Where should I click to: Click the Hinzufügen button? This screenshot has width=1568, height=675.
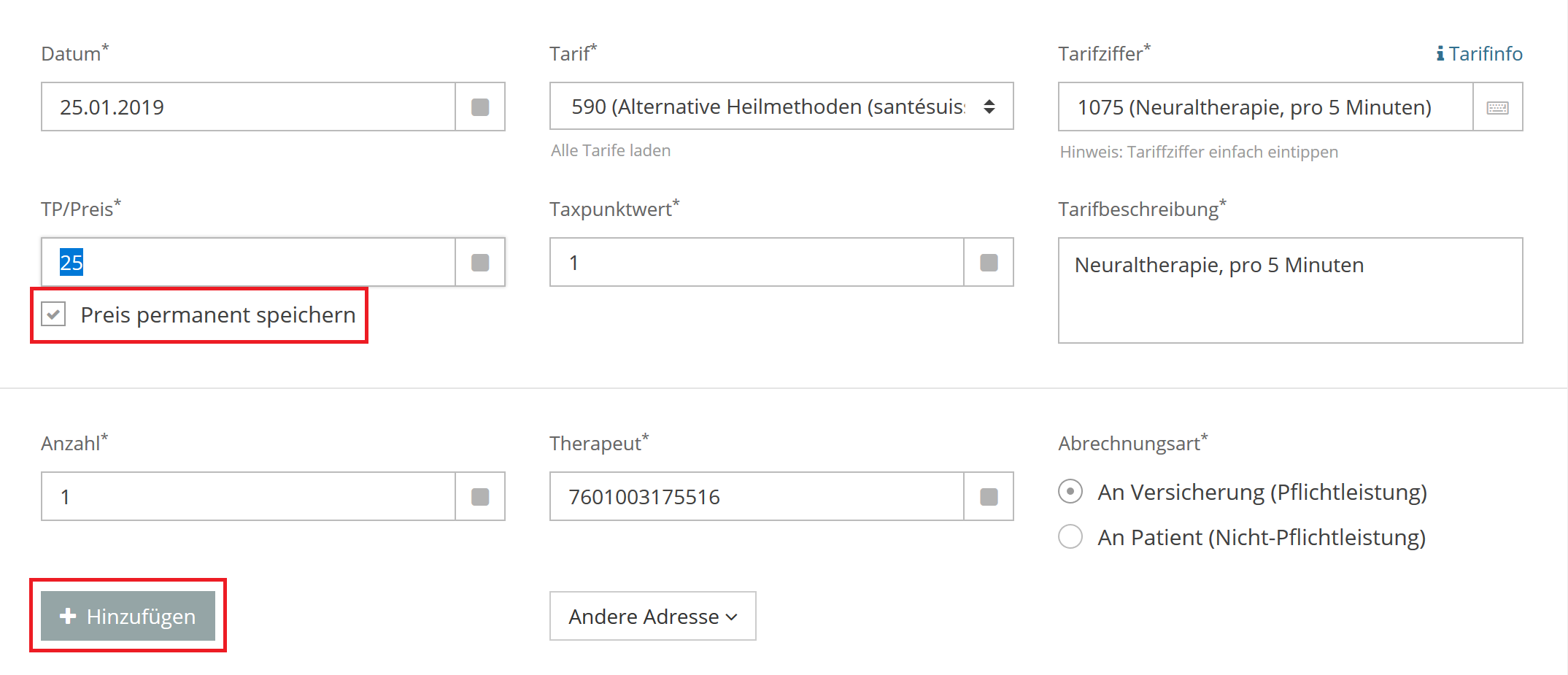[128, 616]
